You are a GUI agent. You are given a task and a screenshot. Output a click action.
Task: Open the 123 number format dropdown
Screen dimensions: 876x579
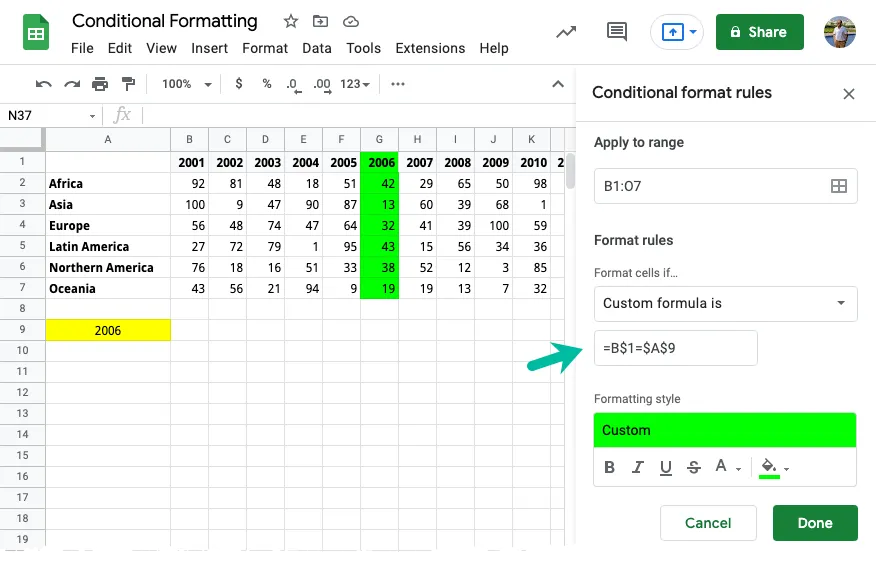[352, 84]
